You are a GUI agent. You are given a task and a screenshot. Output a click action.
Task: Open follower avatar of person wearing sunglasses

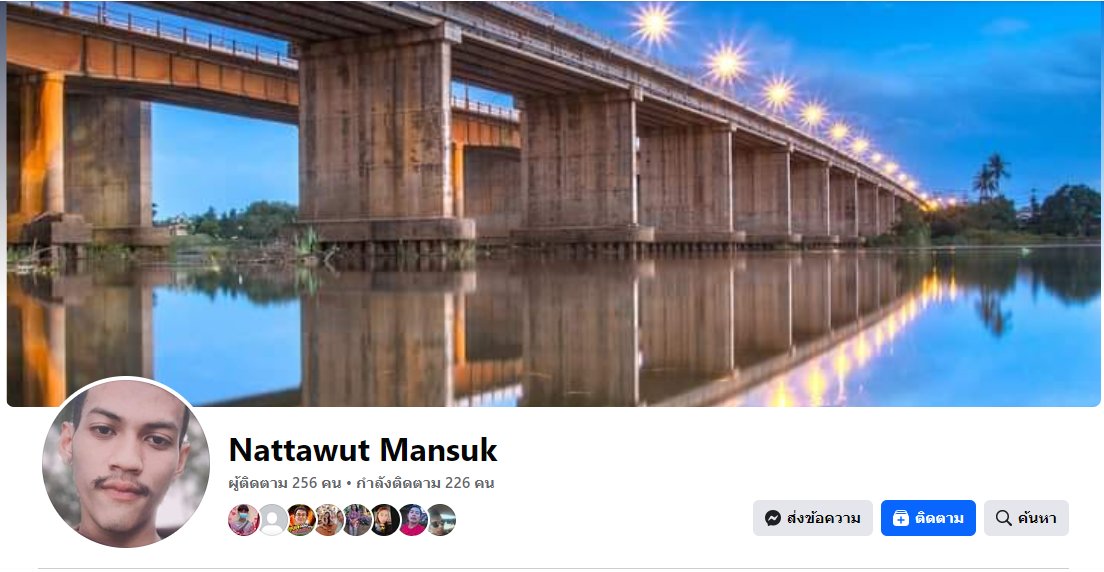coord(441,520)
